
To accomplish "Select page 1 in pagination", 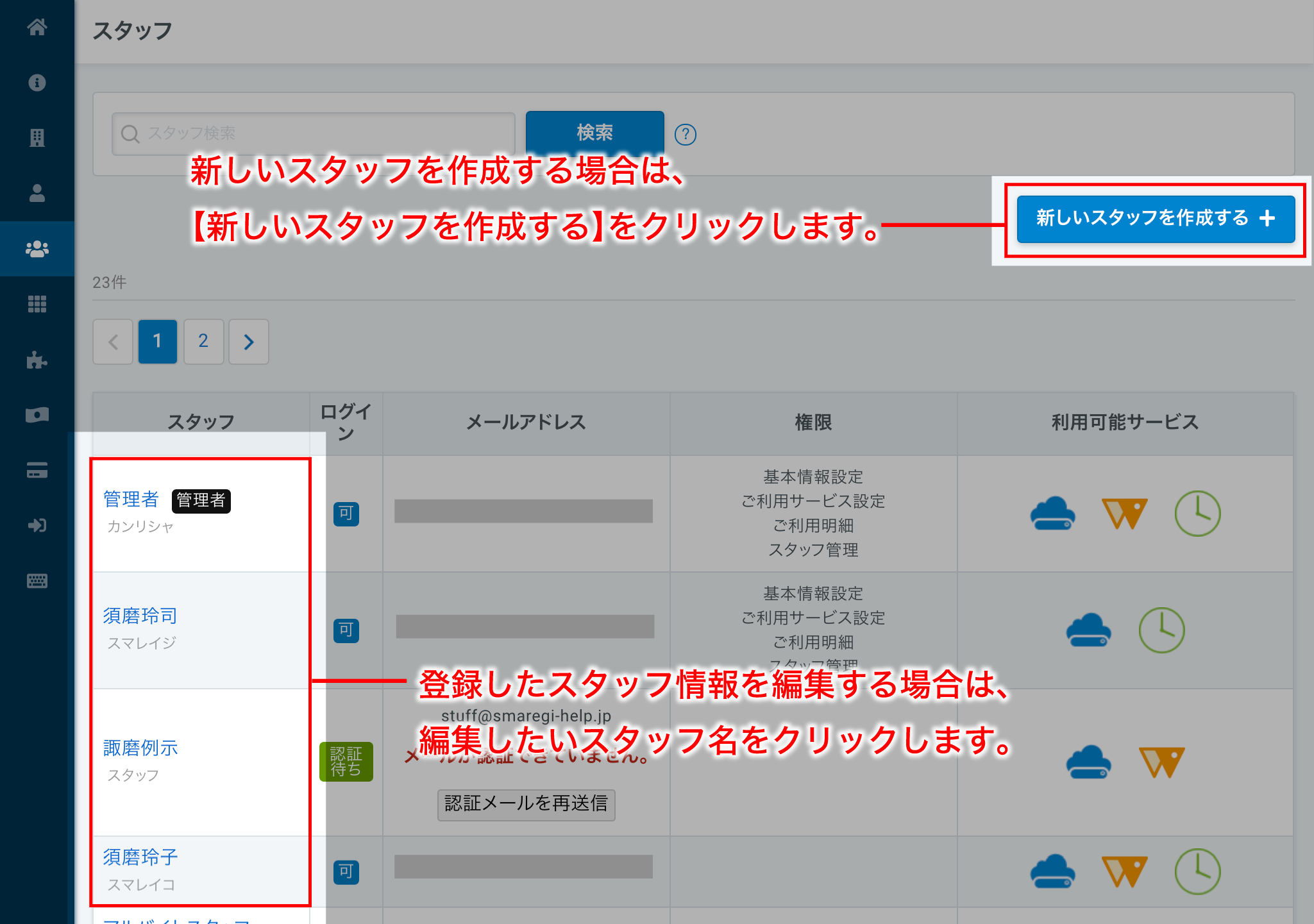I will tap(158, 342).
